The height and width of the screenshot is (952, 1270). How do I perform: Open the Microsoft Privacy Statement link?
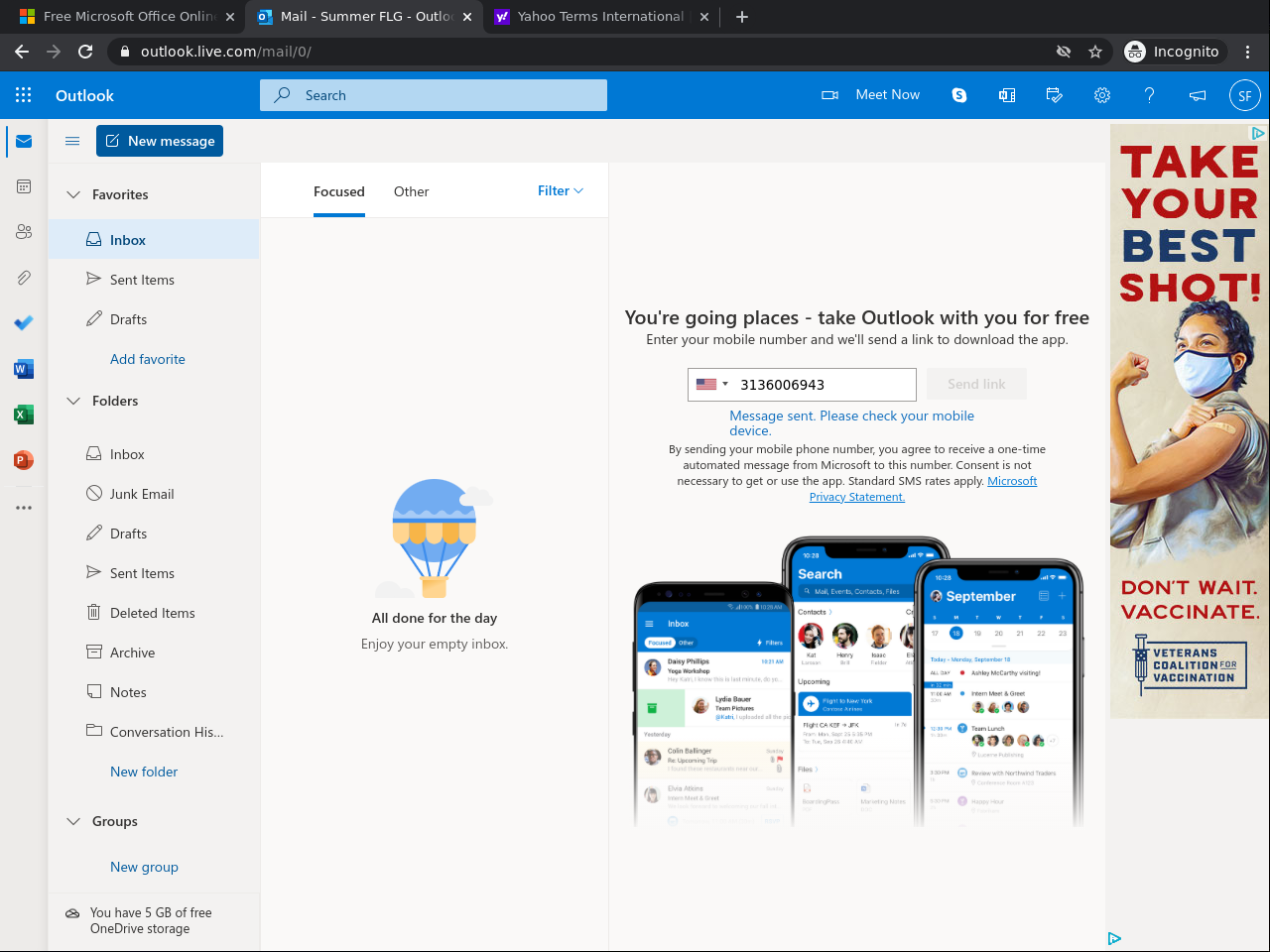923,489
